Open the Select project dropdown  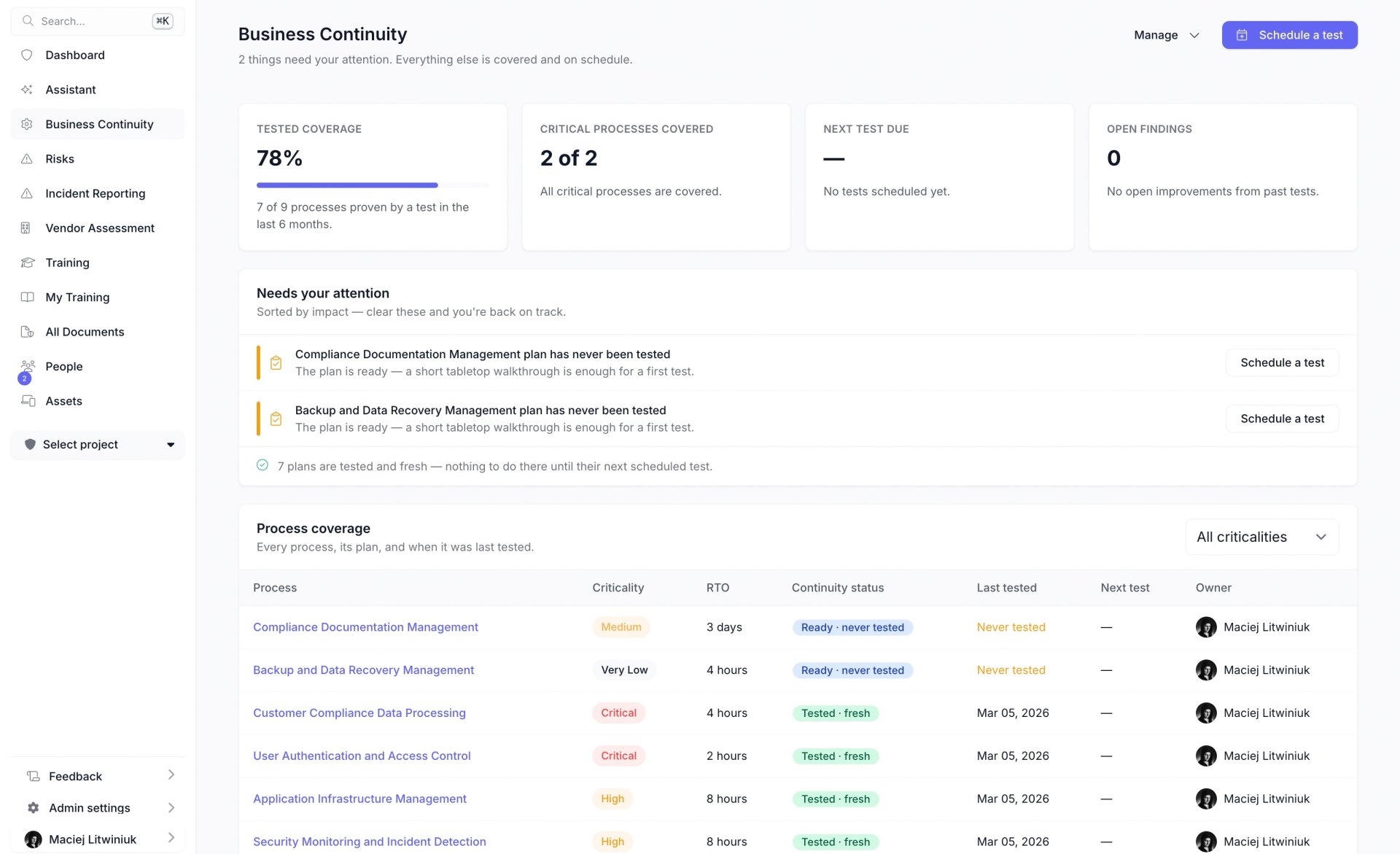click(x=98, y=444)
